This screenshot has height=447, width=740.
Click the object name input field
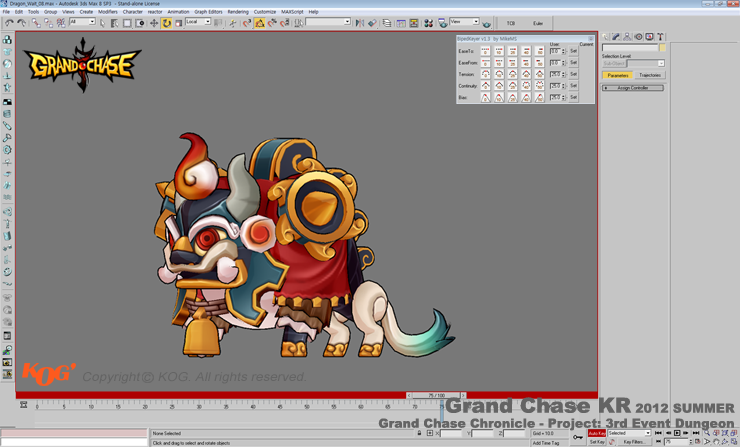[629, 48]
